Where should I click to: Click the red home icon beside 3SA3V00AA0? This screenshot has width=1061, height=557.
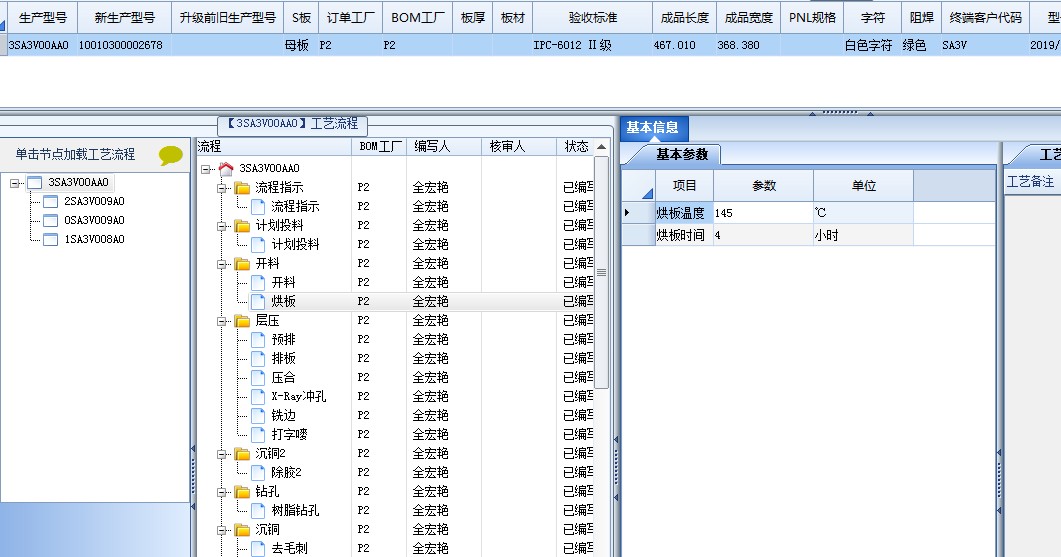(x=226, y=169)
